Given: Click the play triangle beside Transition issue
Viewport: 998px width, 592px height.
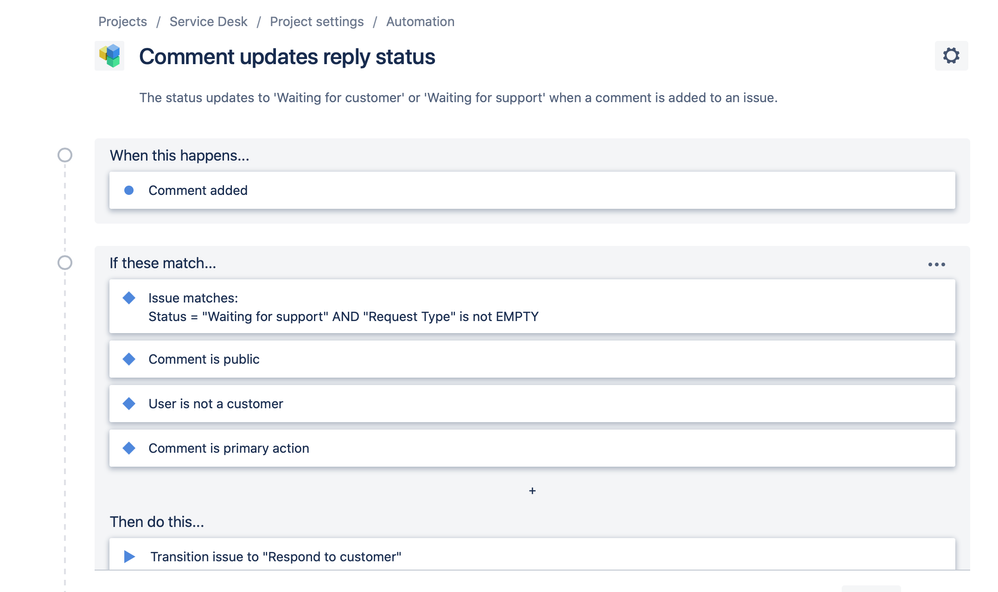Looking at the screenshot, I should click(129, 556).
